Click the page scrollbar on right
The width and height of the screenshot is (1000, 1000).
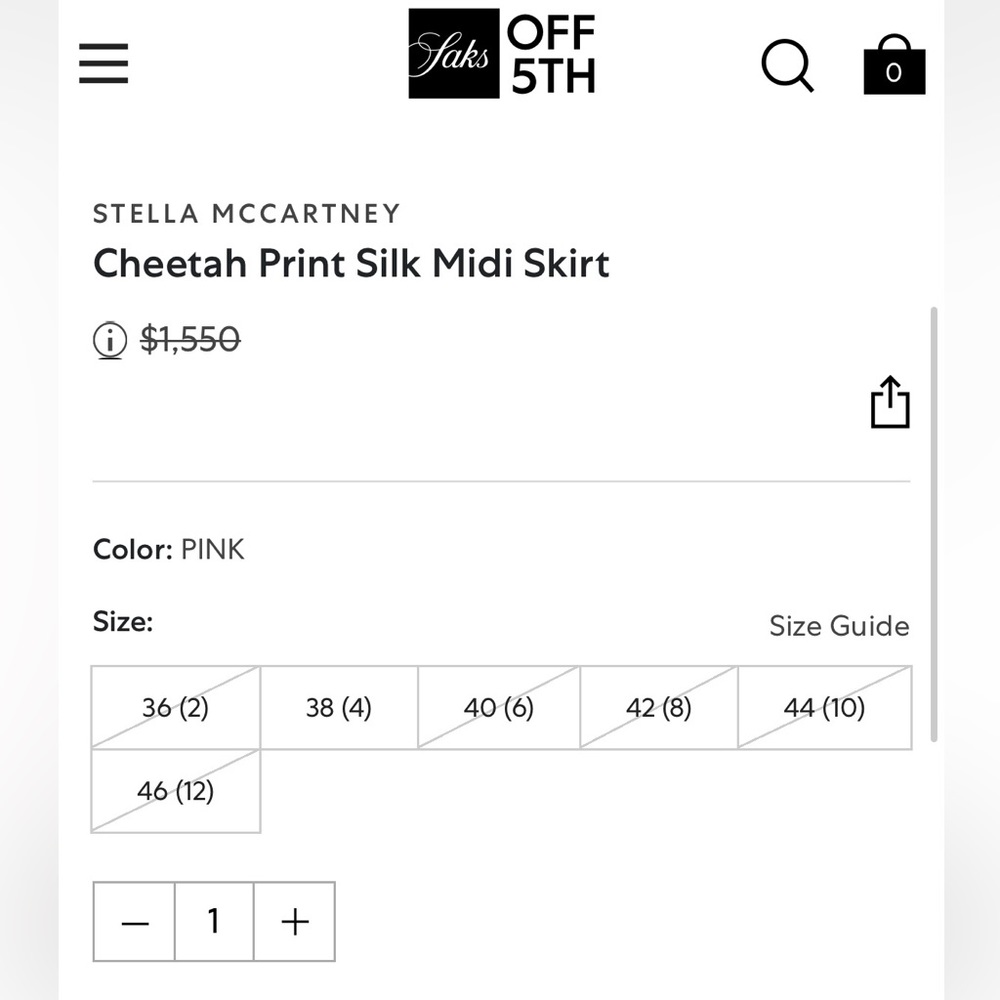tap(934, 524)
